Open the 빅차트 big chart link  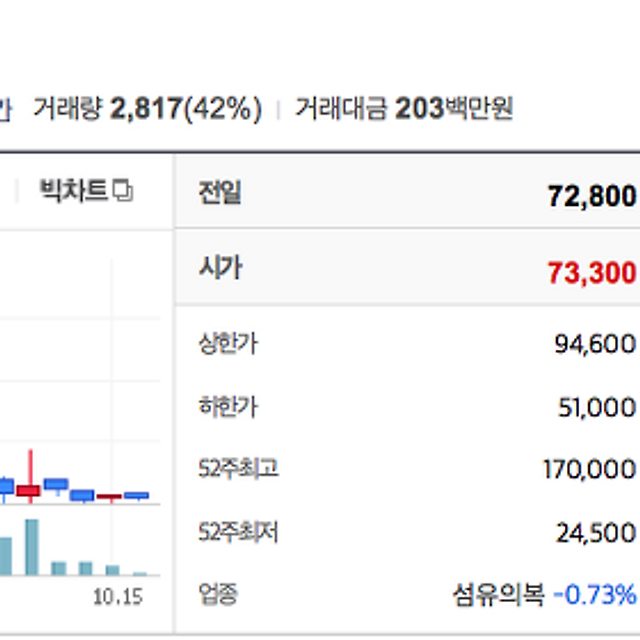(x=74, y=190)
